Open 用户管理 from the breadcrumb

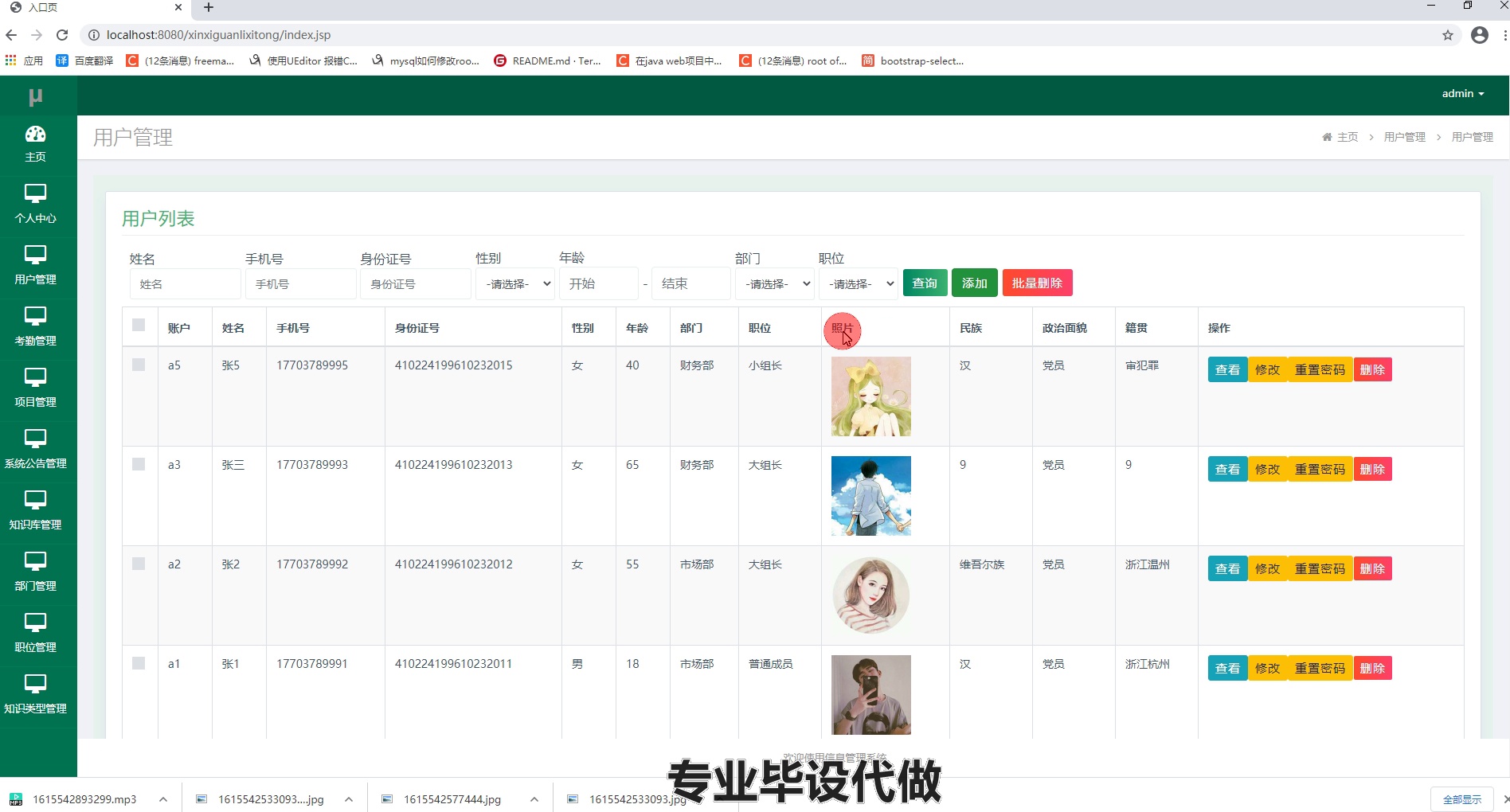[1405, 136]
